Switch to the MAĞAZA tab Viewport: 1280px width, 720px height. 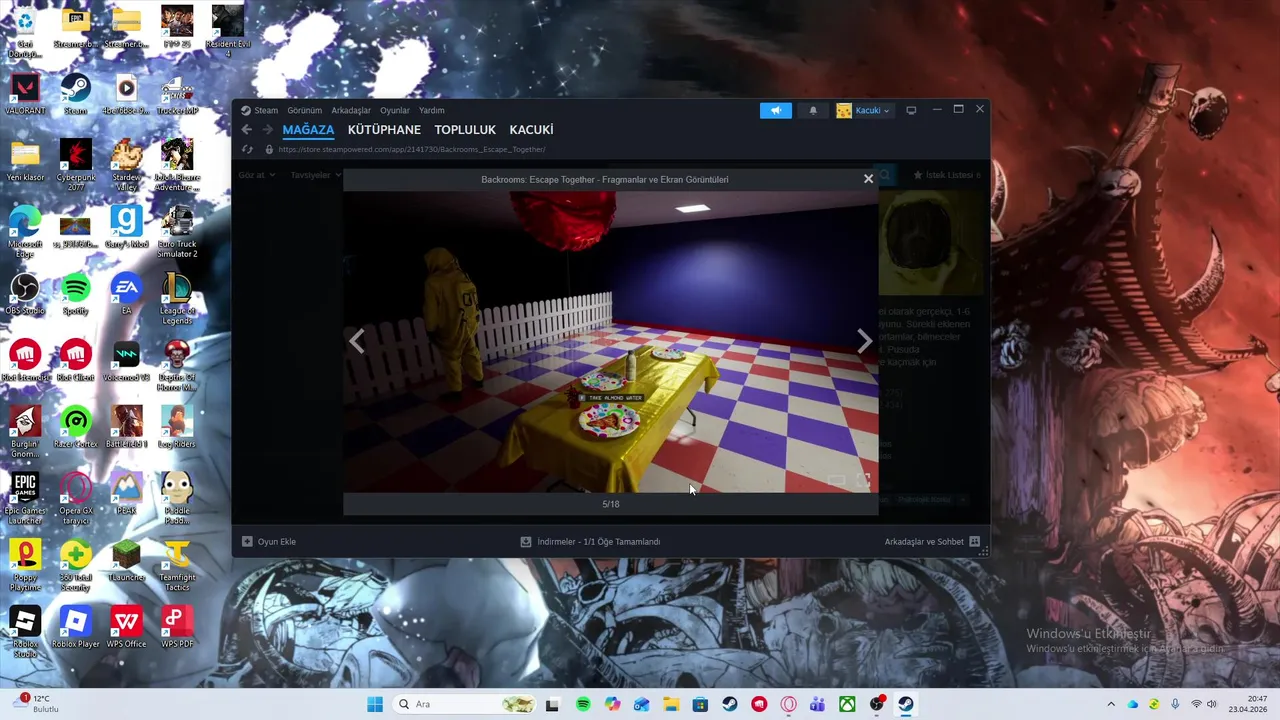[x=308, y=130]
